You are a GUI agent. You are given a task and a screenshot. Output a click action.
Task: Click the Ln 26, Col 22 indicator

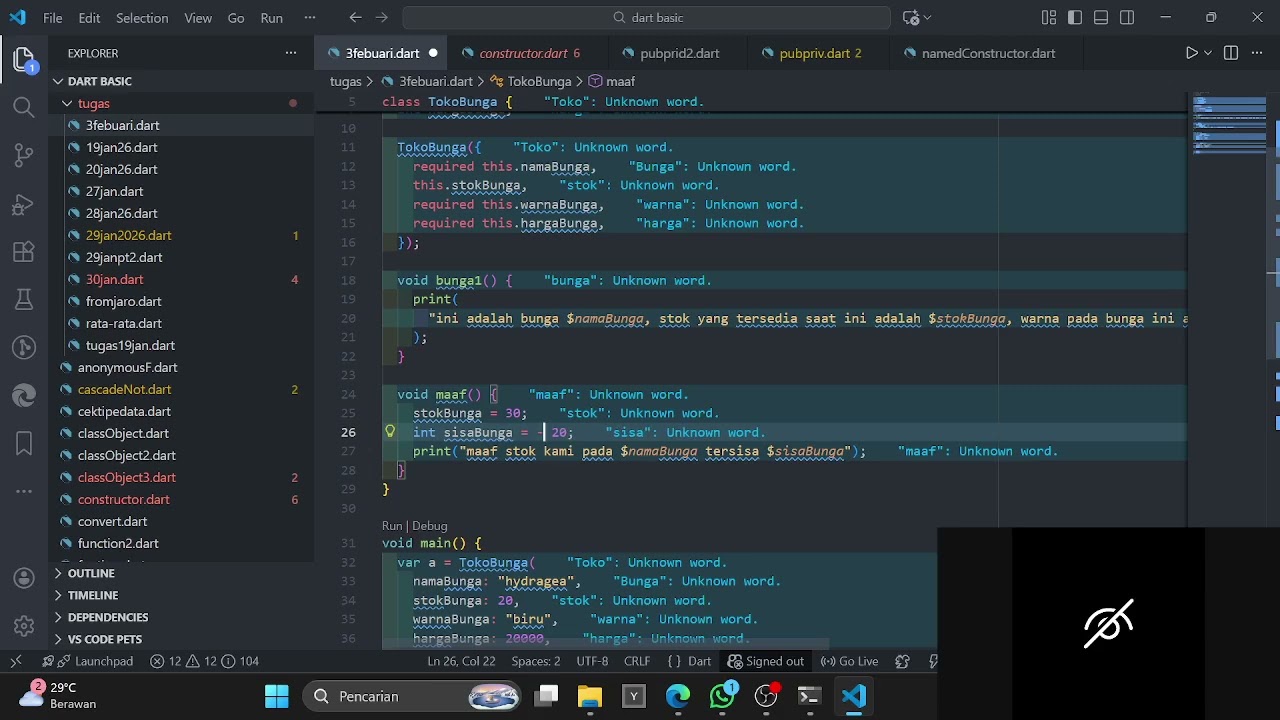pyautogui.click(x=461, y=661)
